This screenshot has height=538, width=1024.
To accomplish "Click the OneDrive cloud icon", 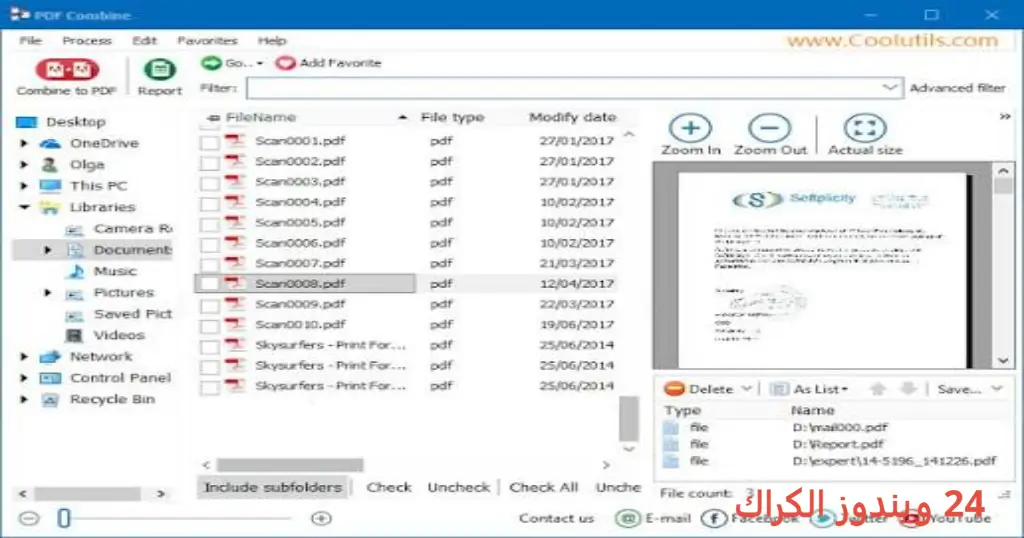I will (x=50, y=143).
